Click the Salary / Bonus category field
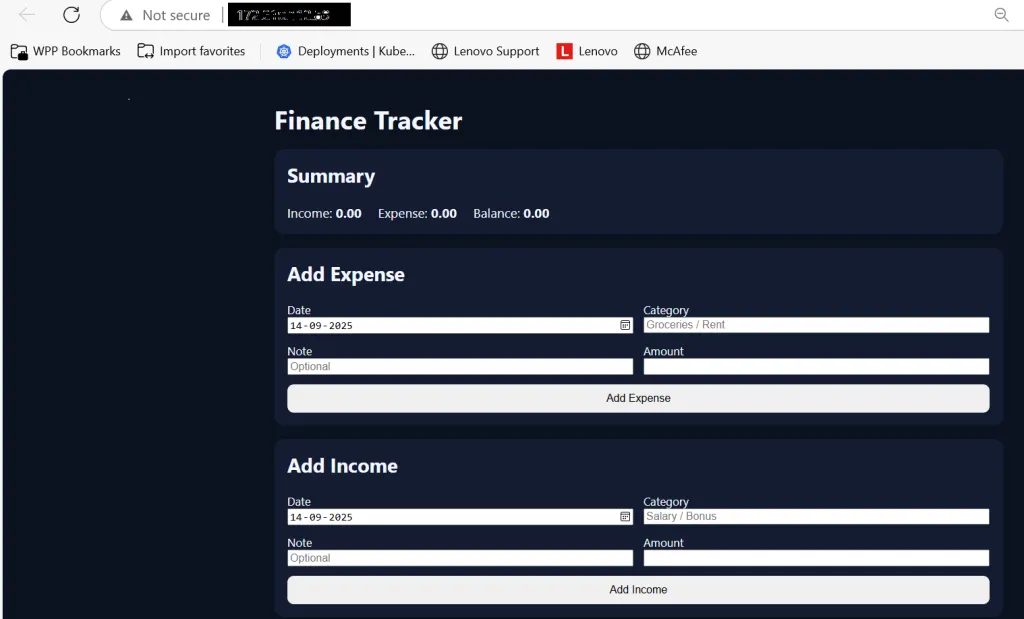 point(815,516)
